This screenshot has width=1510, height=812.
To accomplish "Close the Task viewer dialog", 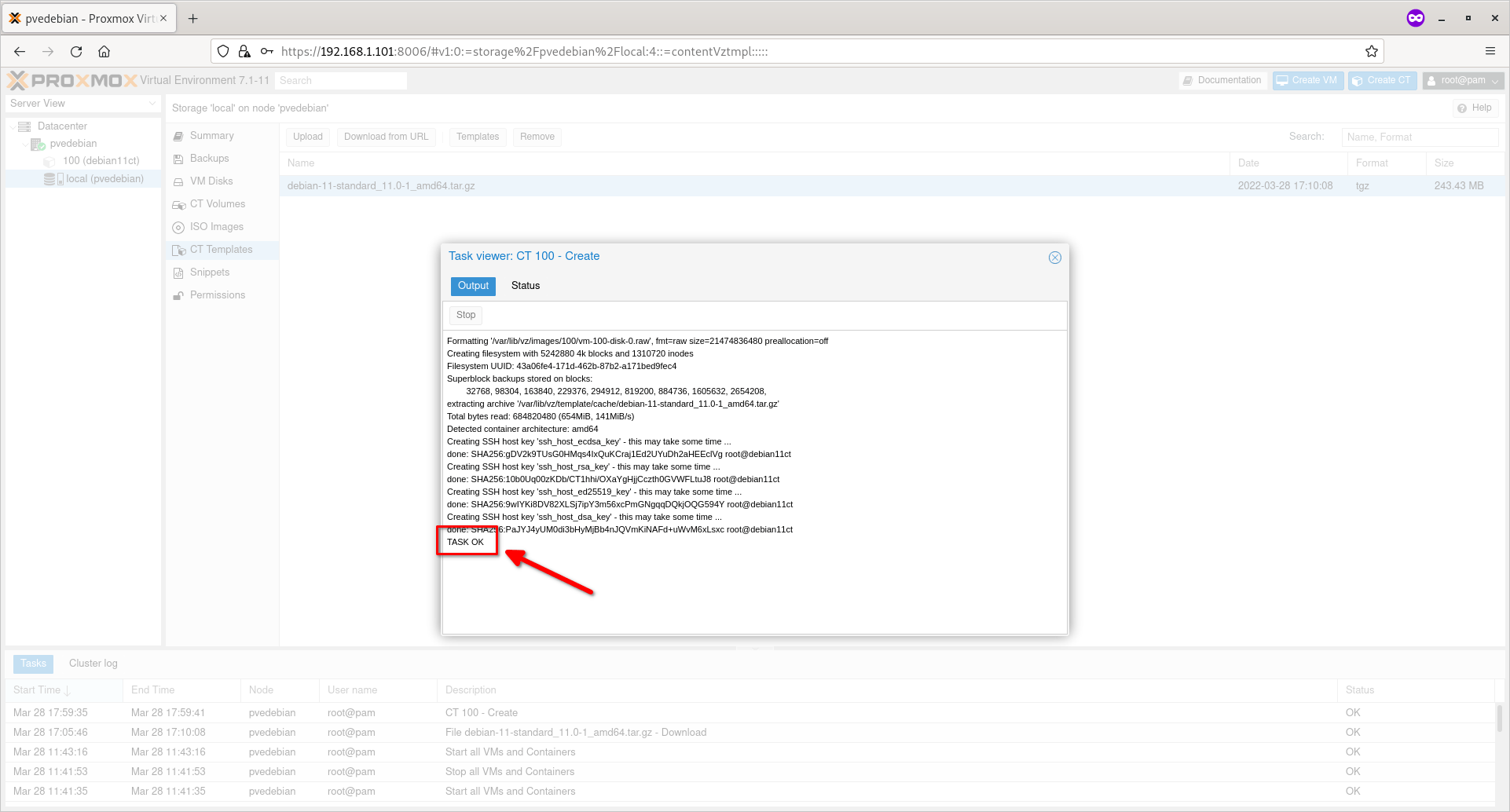I will (1054, 258).
